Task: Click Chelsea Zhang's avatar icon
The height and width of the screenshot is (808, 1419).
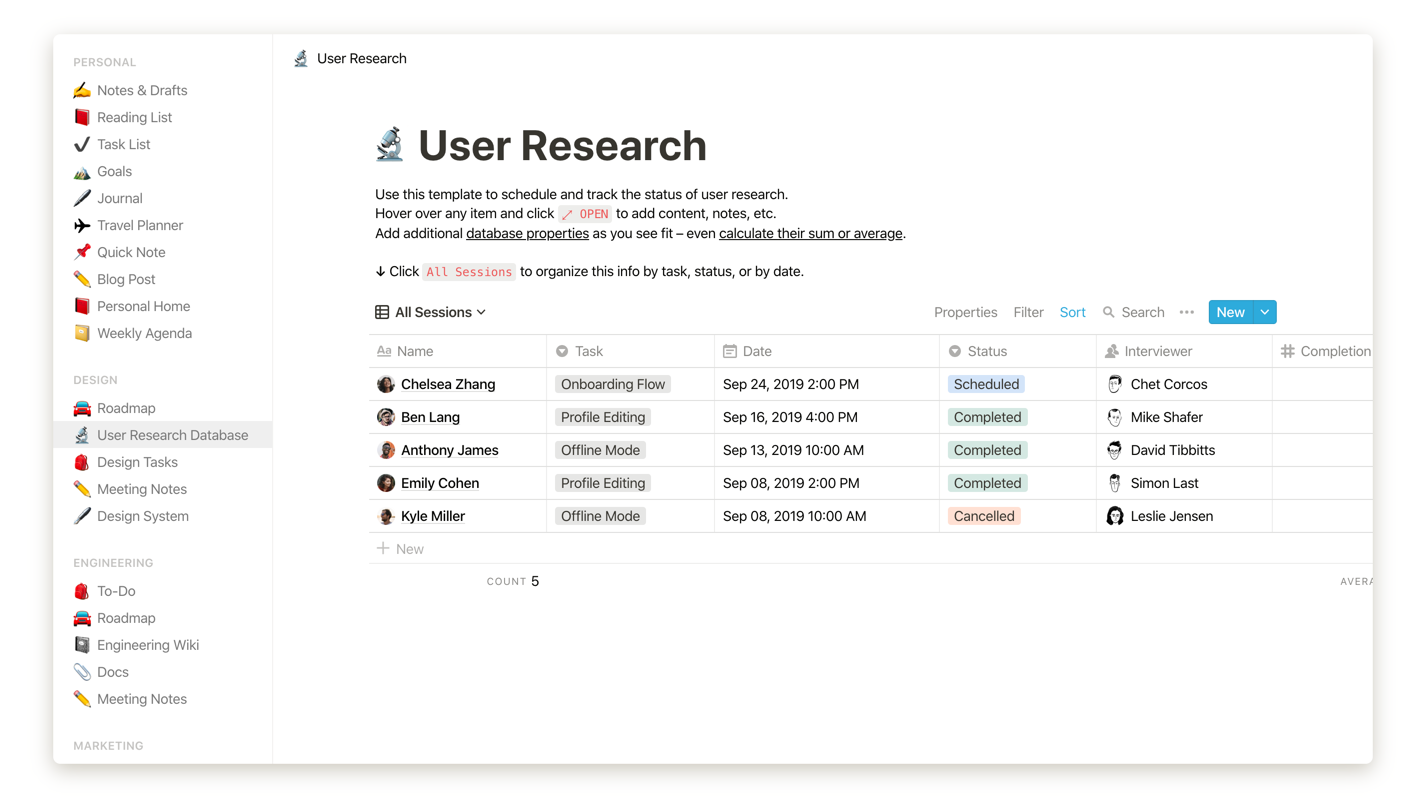Action: (386, 384)
